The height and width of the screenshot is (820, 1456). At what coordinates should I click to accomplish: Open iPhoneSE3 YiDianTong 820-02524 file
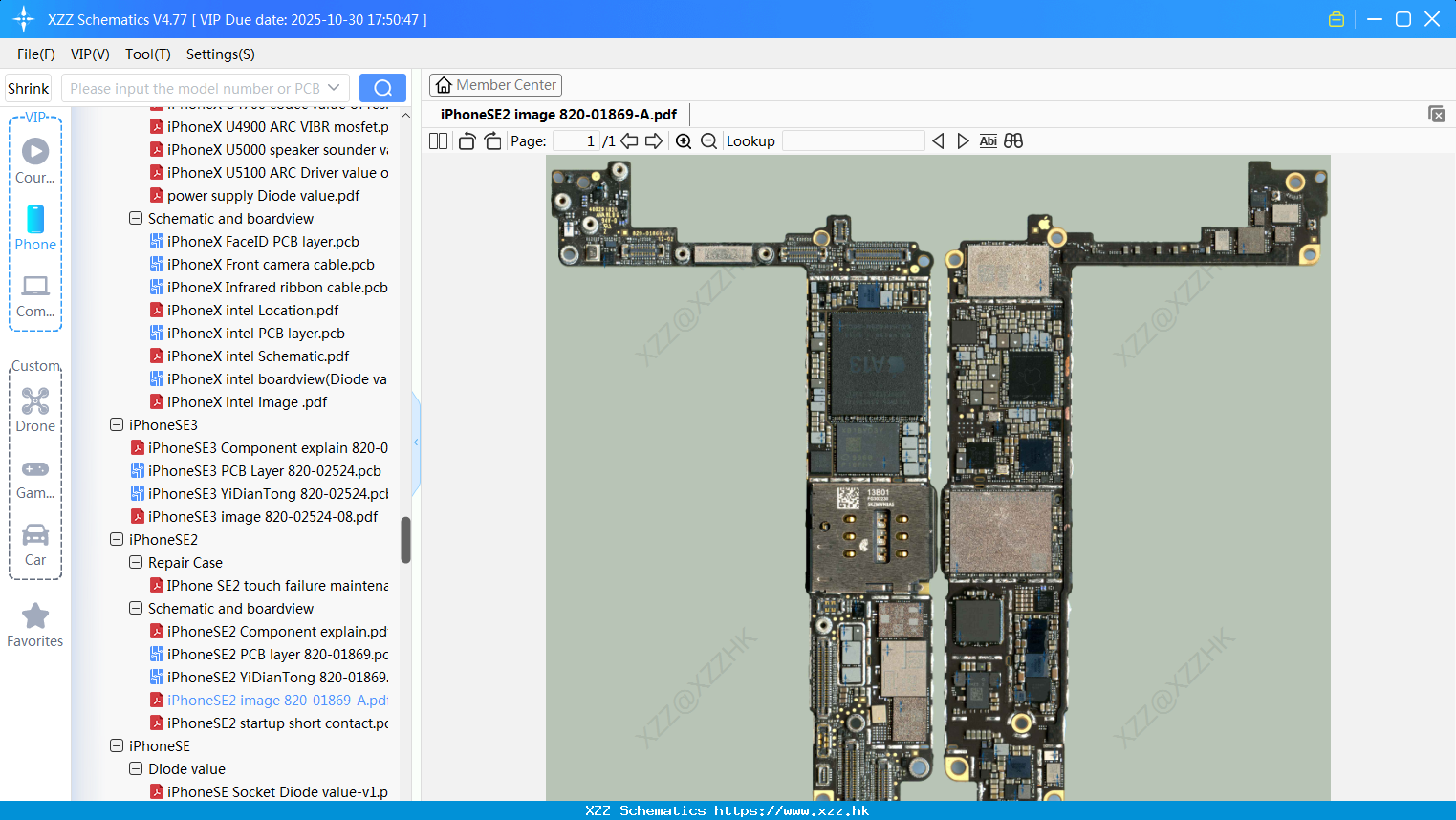click(x=269, y=494)
